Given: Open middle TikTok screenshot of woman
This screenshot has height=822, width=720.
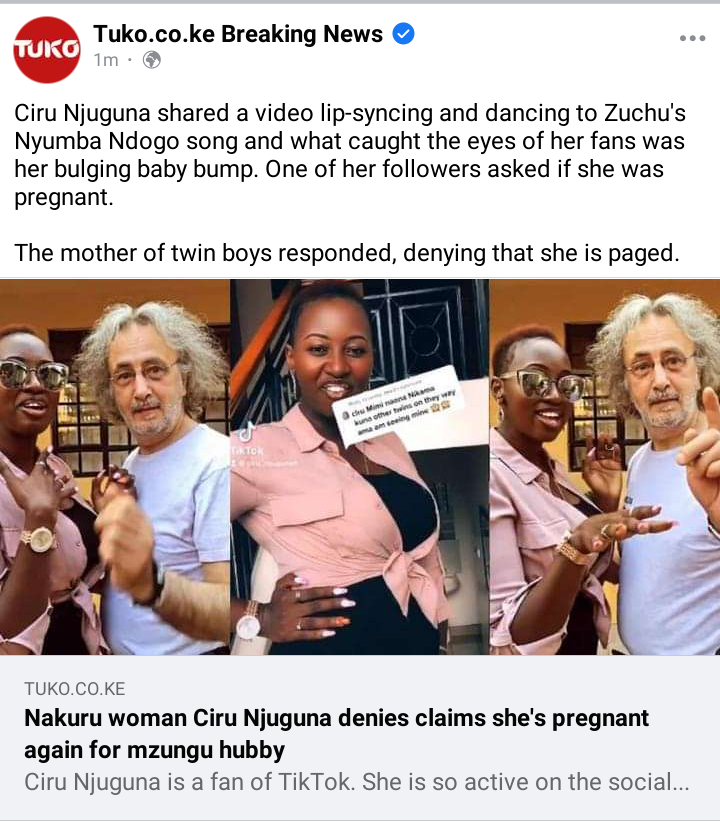Looking at the screenshot, I should pos(360,467).
